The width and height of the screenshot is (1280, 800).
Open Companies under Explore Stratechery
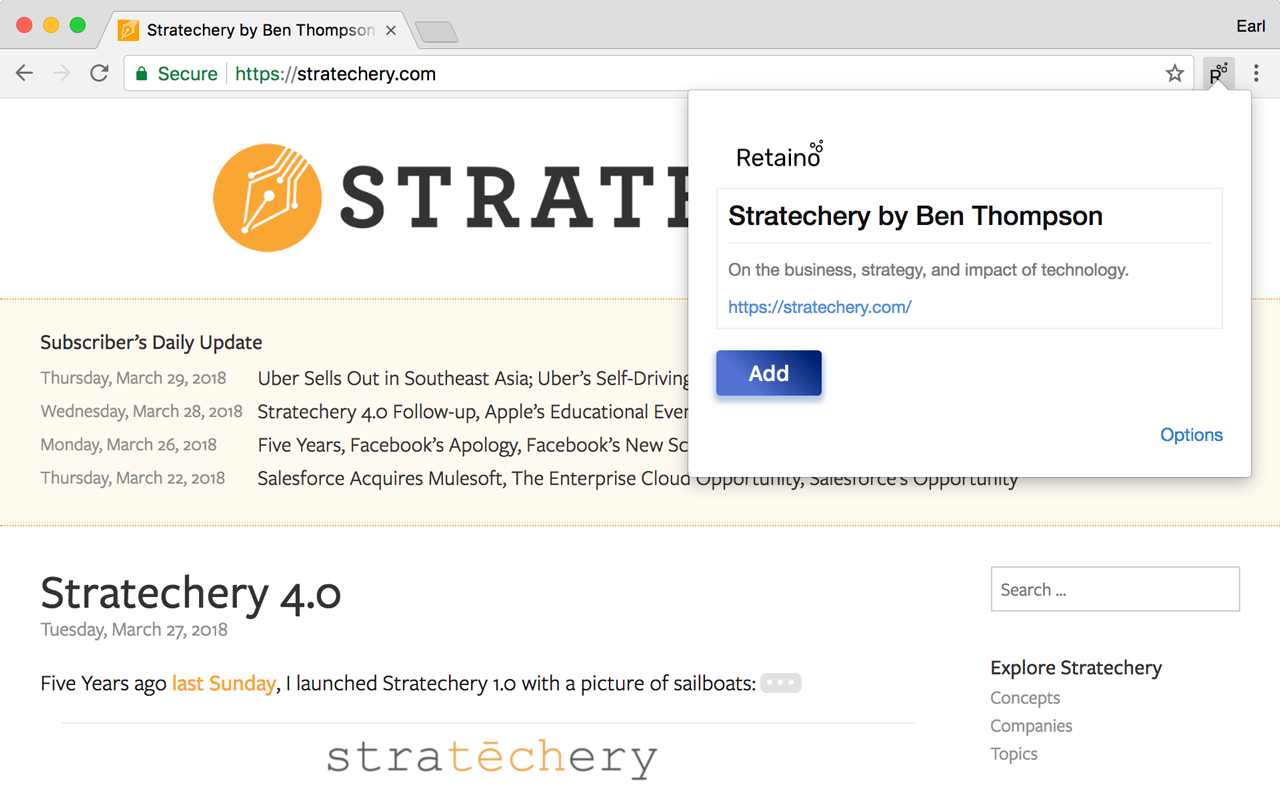coord(1031,726)
